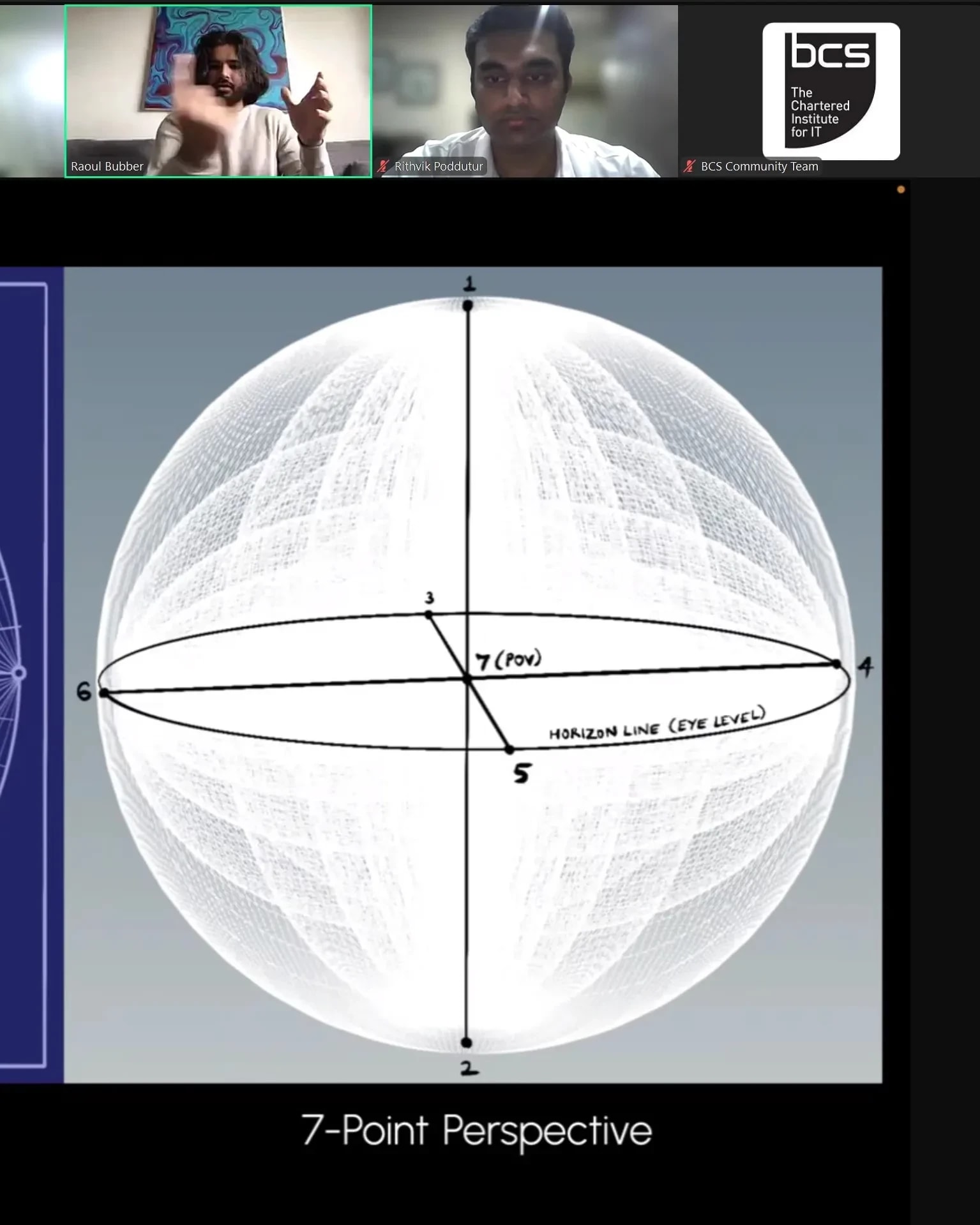Click the partially visible blue previous slide
The width and height of the screenshot is (980, 1225).
pyautogui.click(x=31, y=675)
